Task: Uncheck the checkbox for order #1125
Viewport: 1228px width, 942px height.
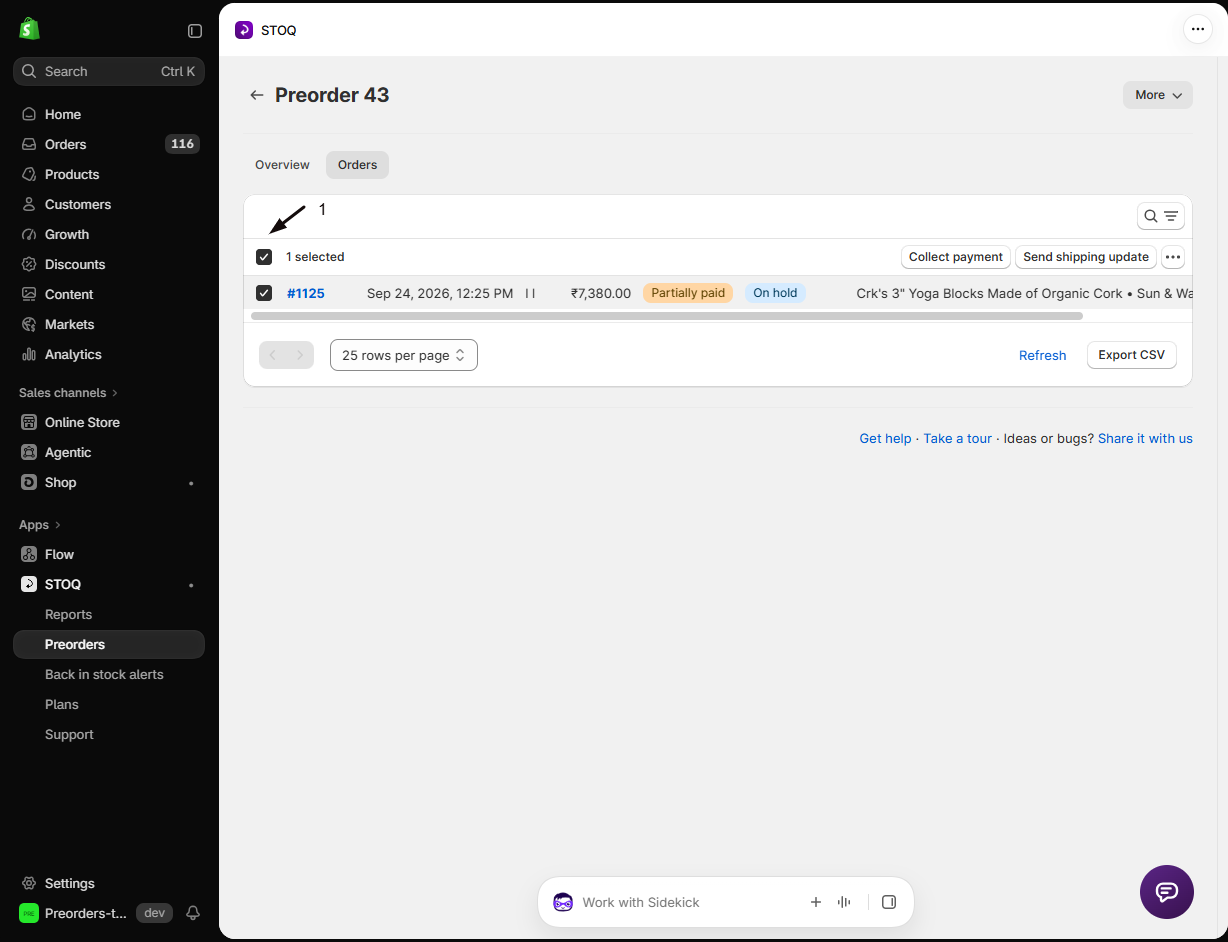Action: pos(264,293)
